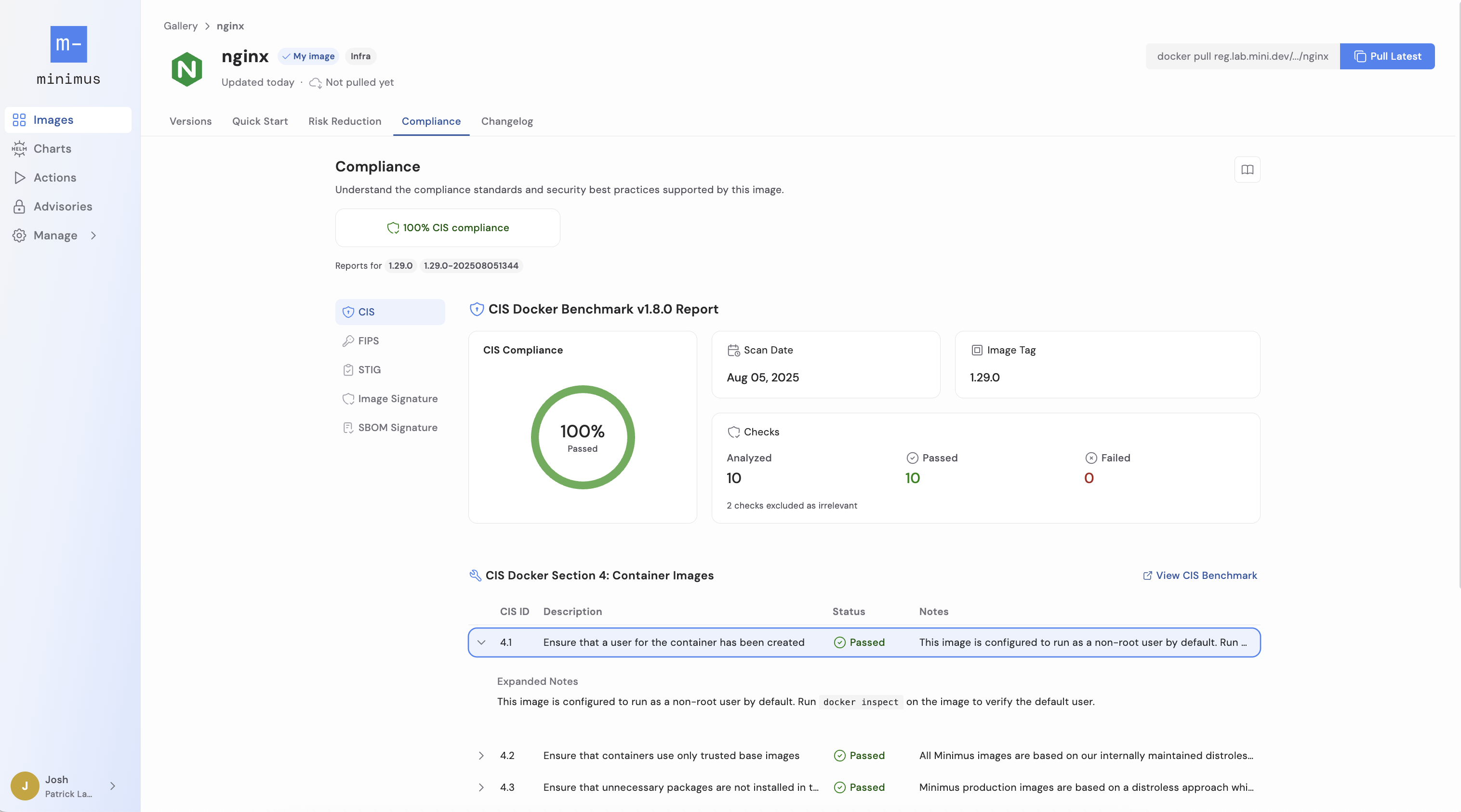Click external link icon of View CIS Benchmark
The height and width of the screenshot is (812, 1461).
[x=1147, y=576]
